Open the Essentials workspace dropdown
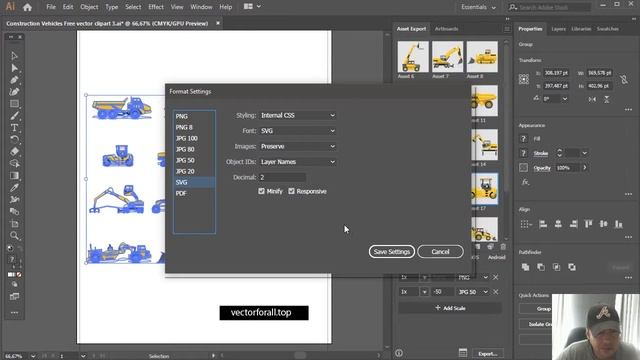Screen dimensions: 640x360 click(x=478, y=7)
